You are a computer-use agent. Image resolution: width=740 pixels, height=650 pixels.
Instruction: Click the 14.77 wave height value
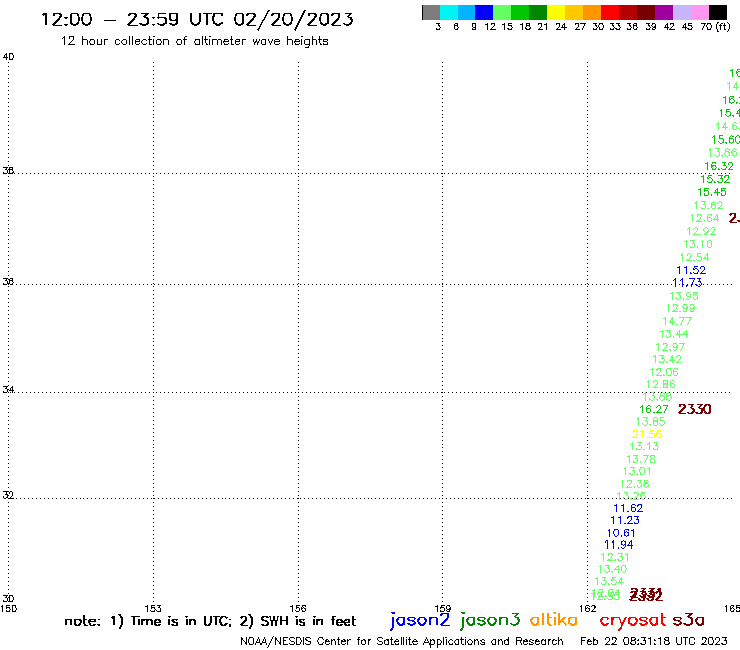pos(677,321)
